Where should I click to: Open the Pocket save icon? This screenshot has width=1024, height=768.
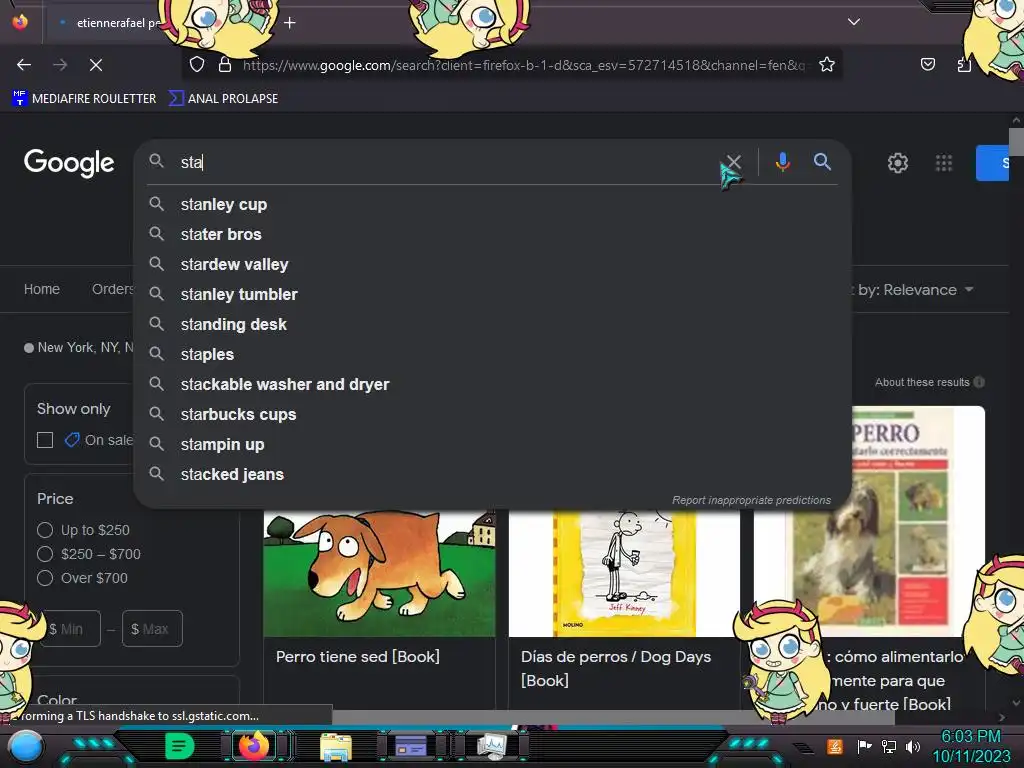927,65
